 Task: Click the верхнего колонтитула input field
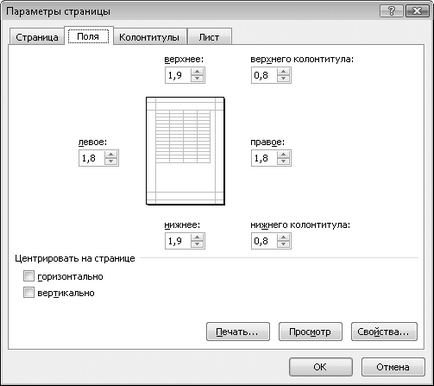pyautogui.click(x=264, y=75)
